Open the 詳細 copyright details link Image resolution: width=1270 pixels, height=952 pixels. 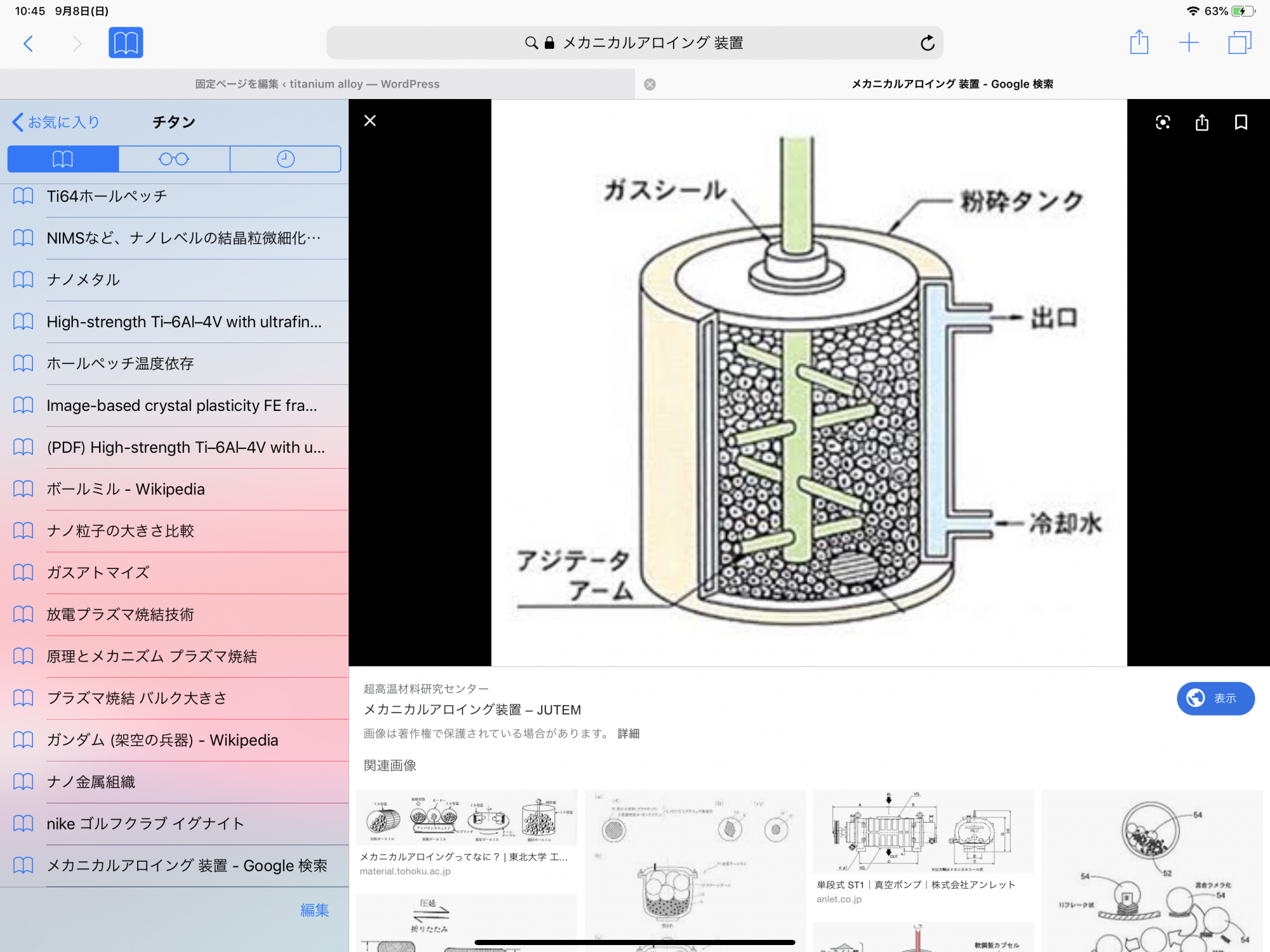click(628, 734)
